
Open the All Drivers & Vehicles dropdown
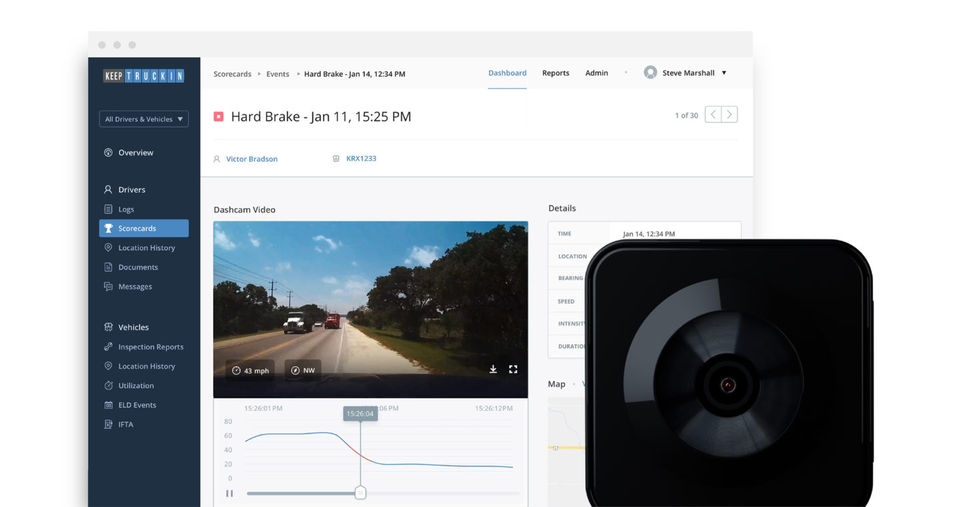(x=144, y=119)
